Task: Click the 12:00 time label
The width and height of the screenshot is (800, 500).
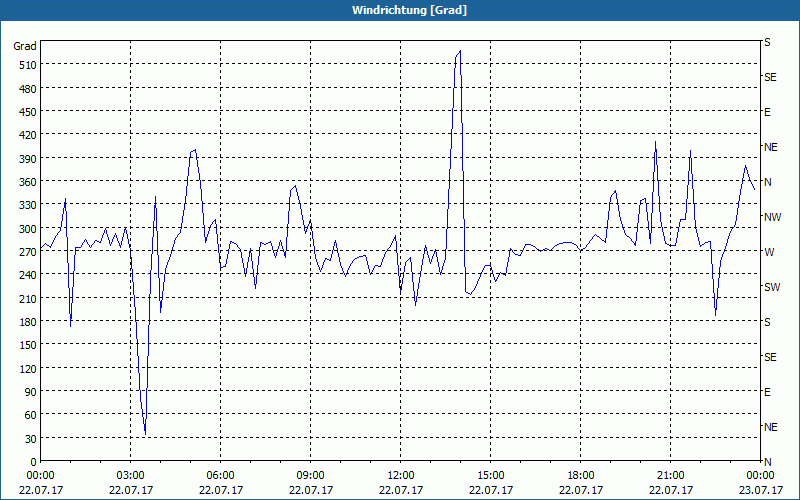Action: click(x=401, y=476)
